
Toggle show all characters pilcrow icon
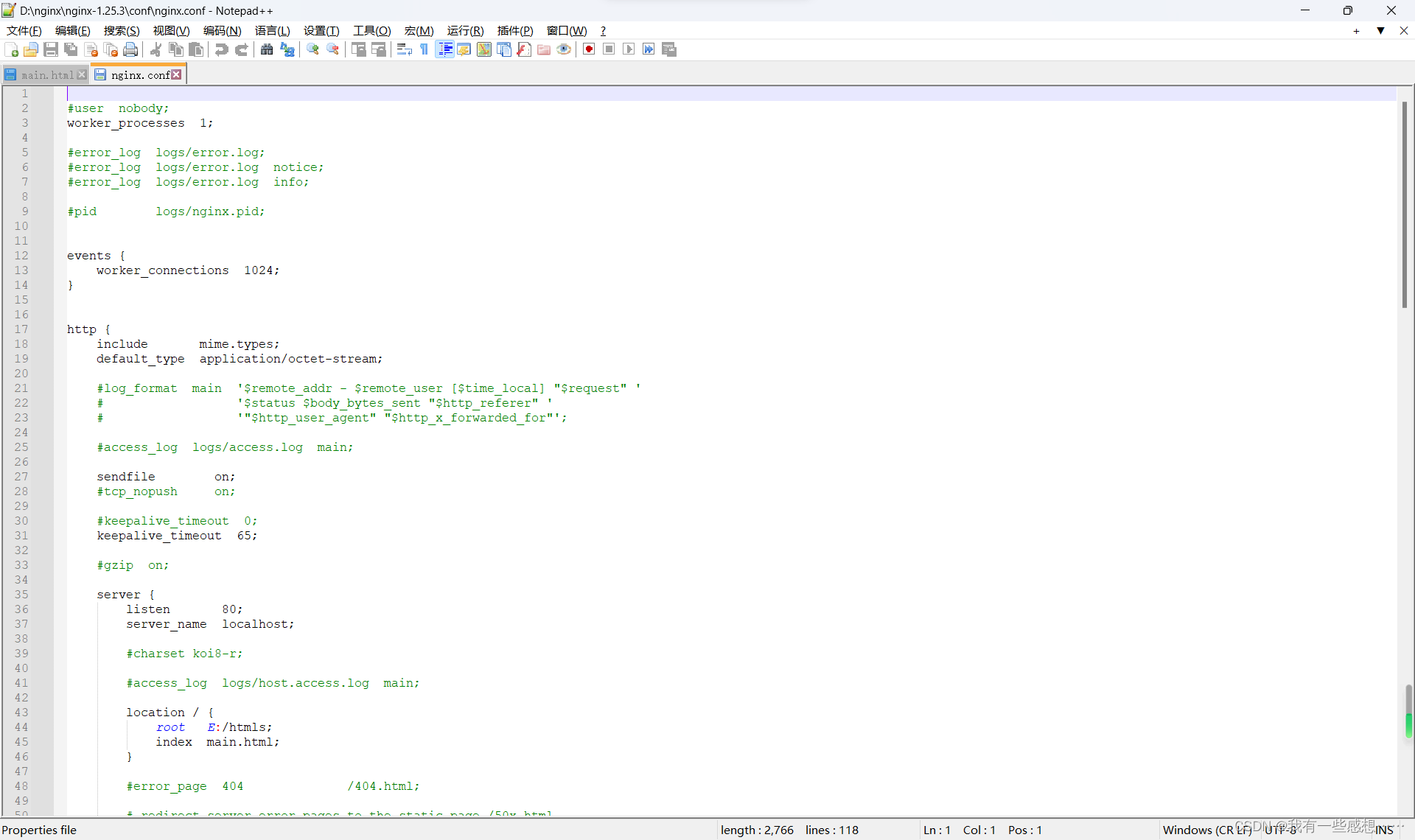[x=424, y=49]
